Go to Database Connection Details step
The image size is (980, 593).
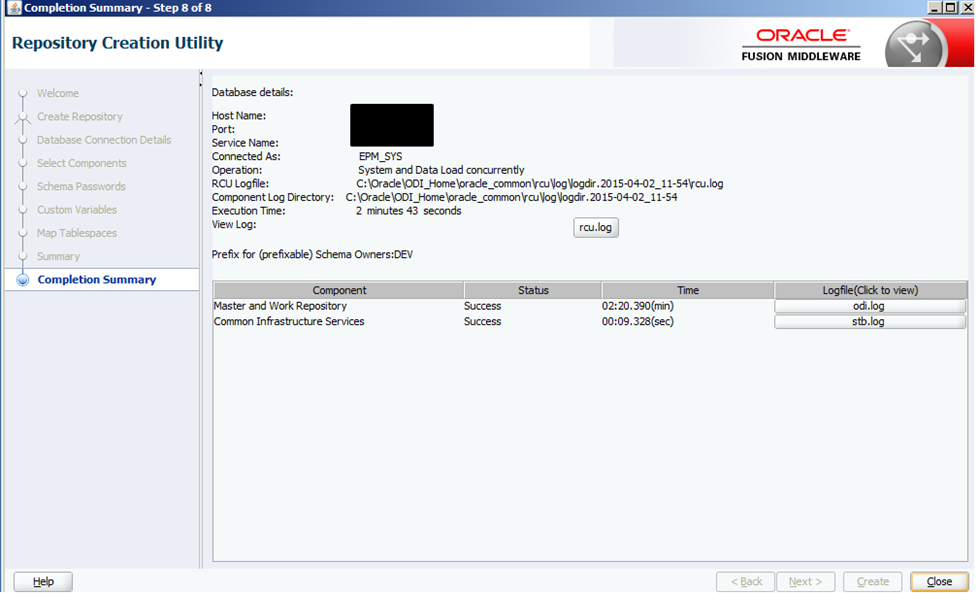point(104,140)
